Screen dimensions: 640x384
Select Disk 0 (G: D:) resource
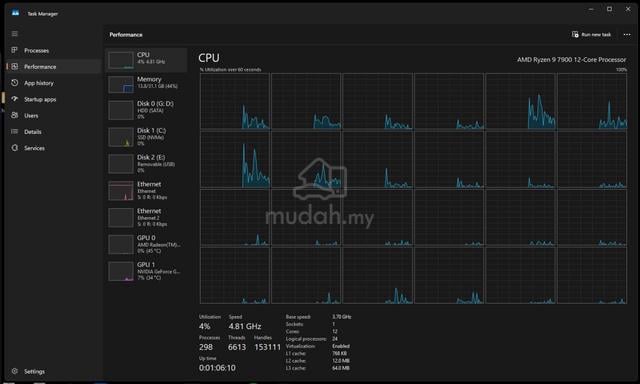point(146,110)
